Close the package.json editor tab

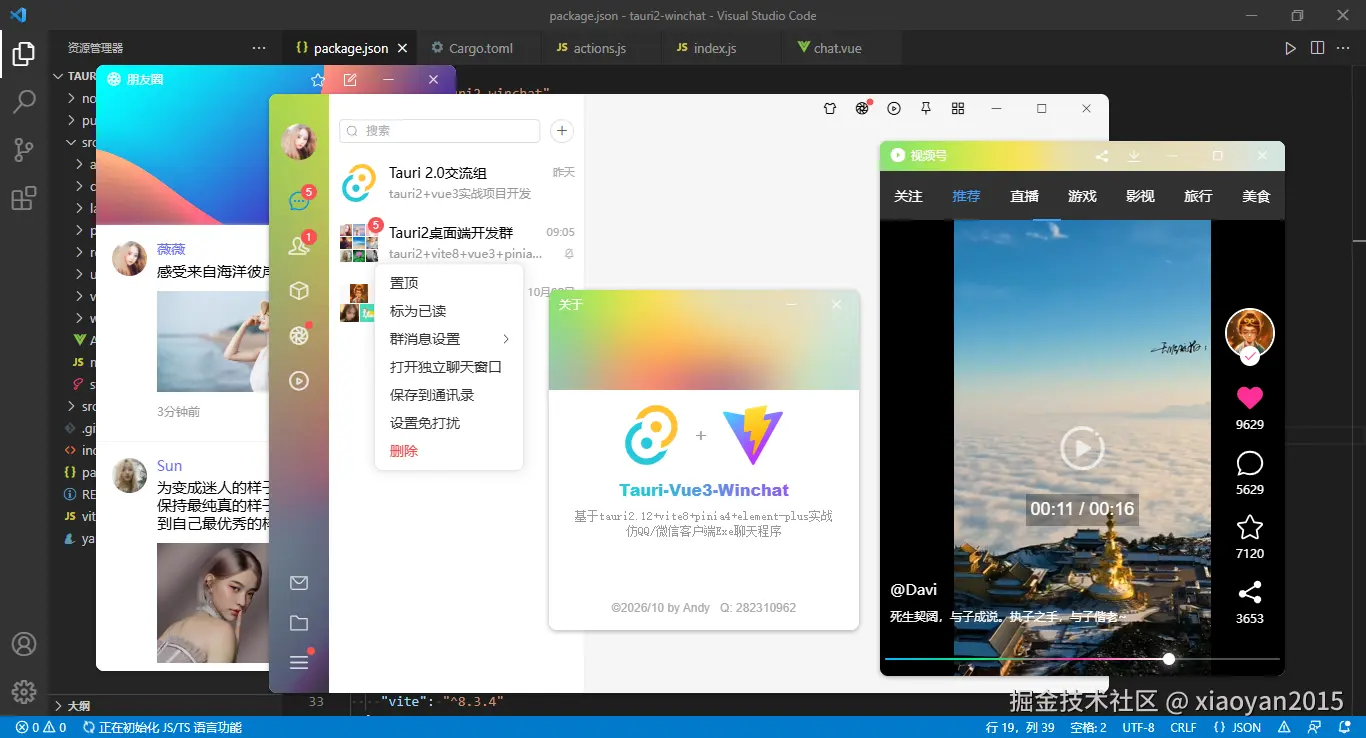pyautogui.click(x=403, y=48)
